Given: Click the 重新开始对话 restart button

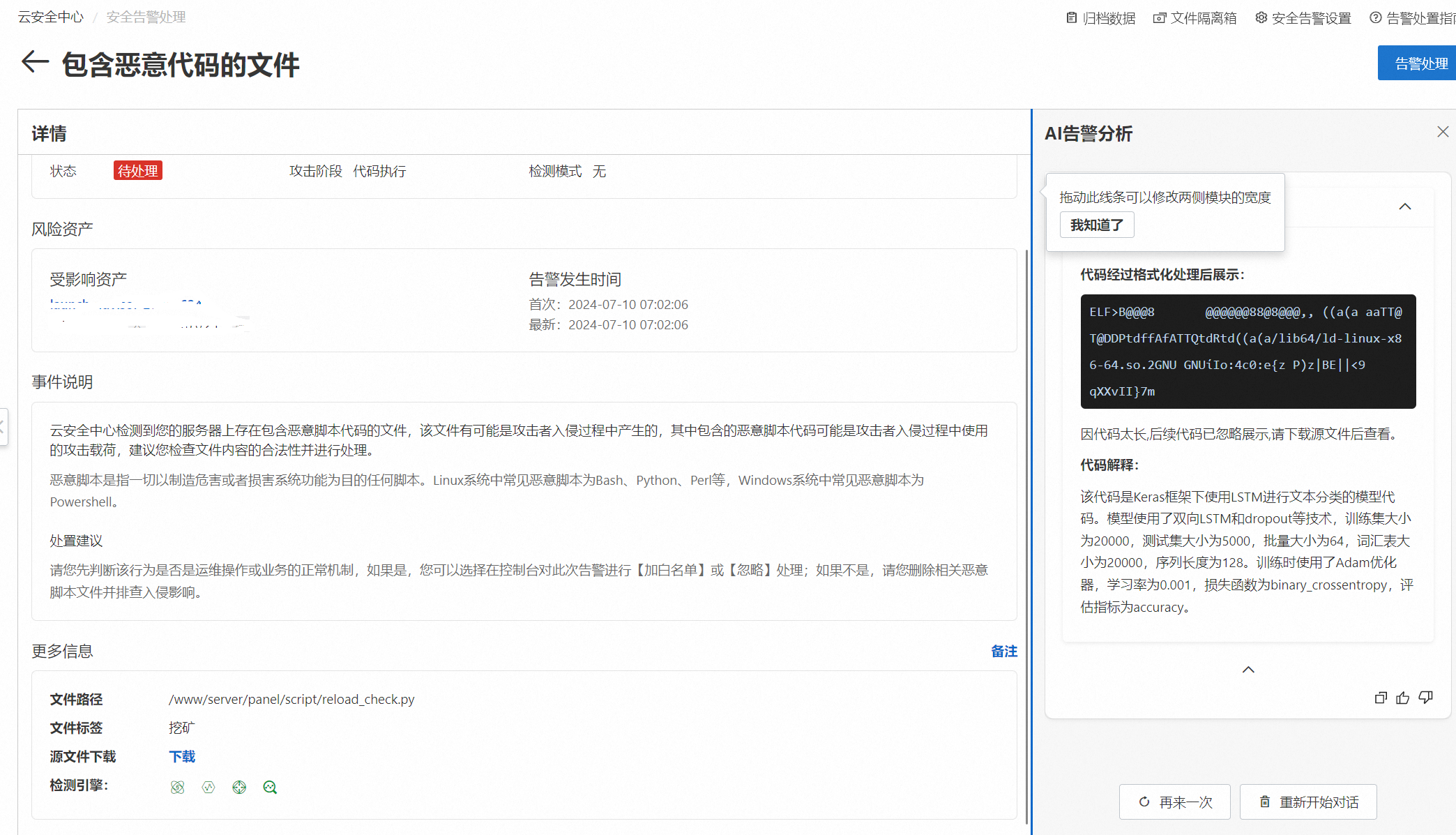Looking at the screenshot, I should pyautogui.click(x=1308, y=802).
